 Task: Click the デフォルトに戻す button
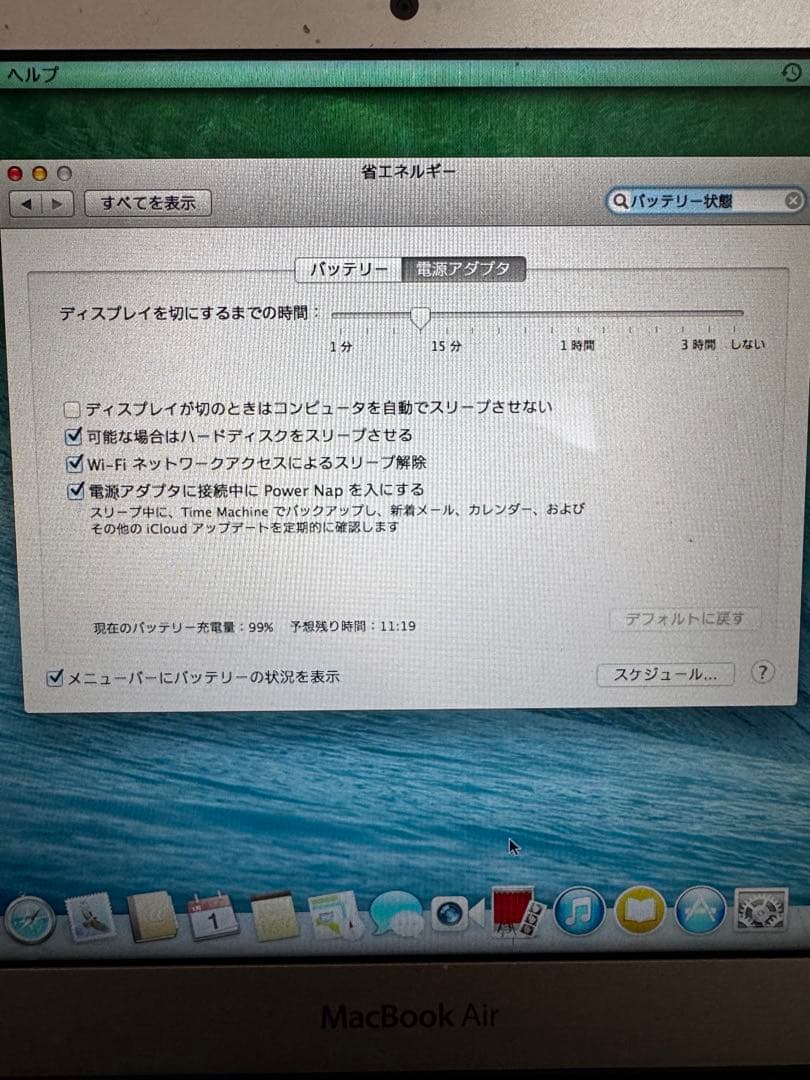click(685, 619)
